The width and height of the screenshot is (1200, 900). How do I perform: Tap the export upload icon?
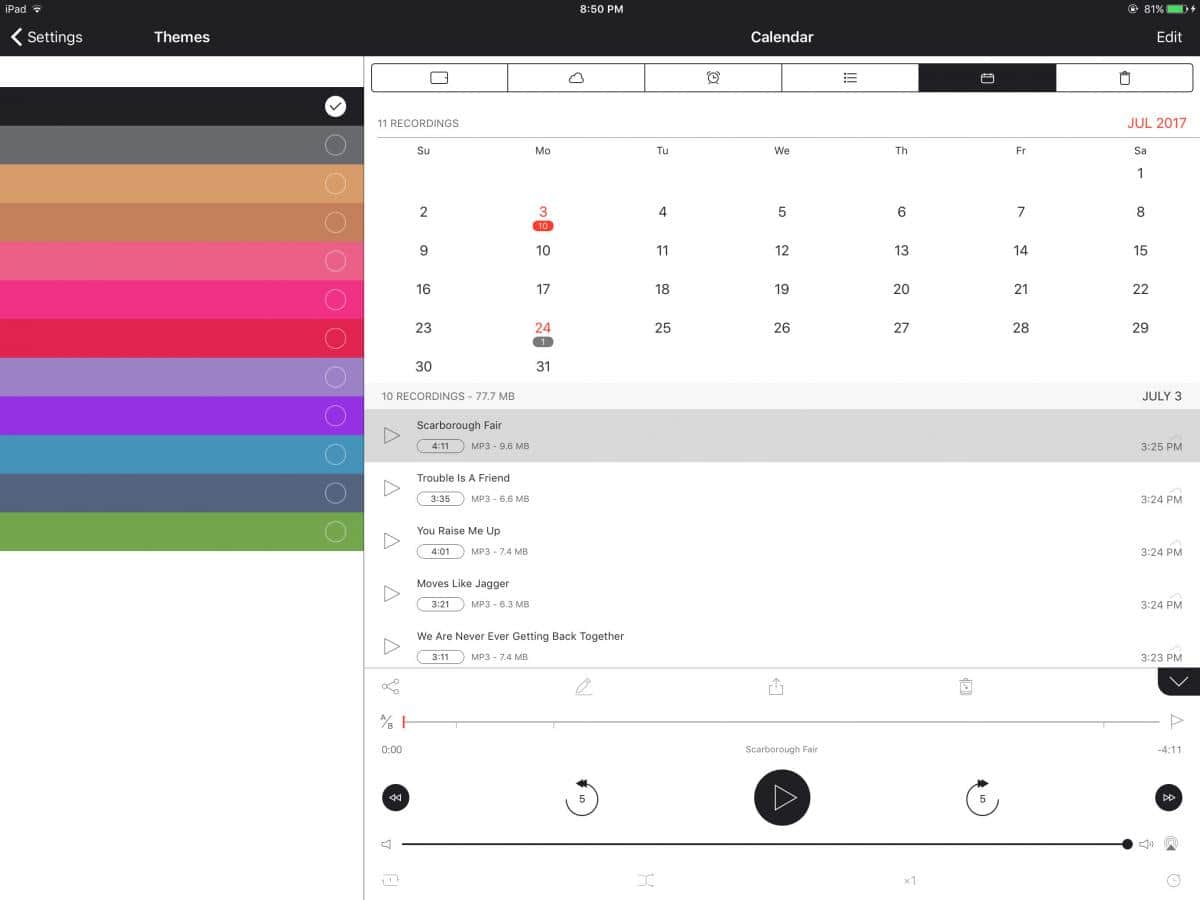(x=776, y=687)
